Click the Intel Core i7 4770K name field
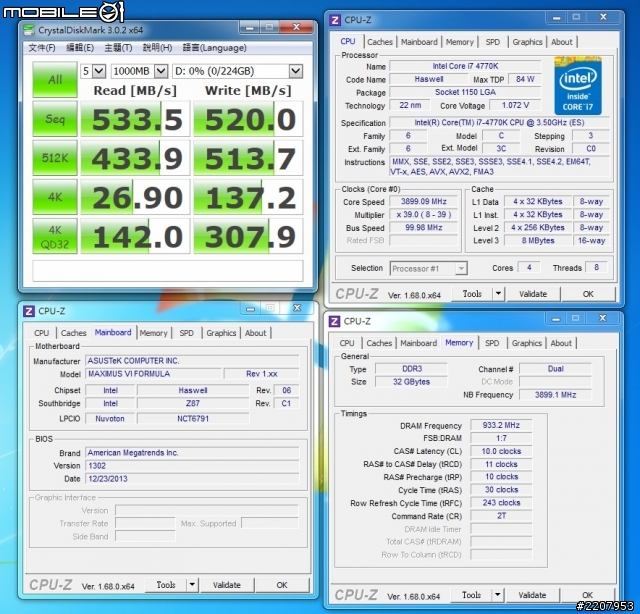Screen dimensions: 640x614 point(465,66)
